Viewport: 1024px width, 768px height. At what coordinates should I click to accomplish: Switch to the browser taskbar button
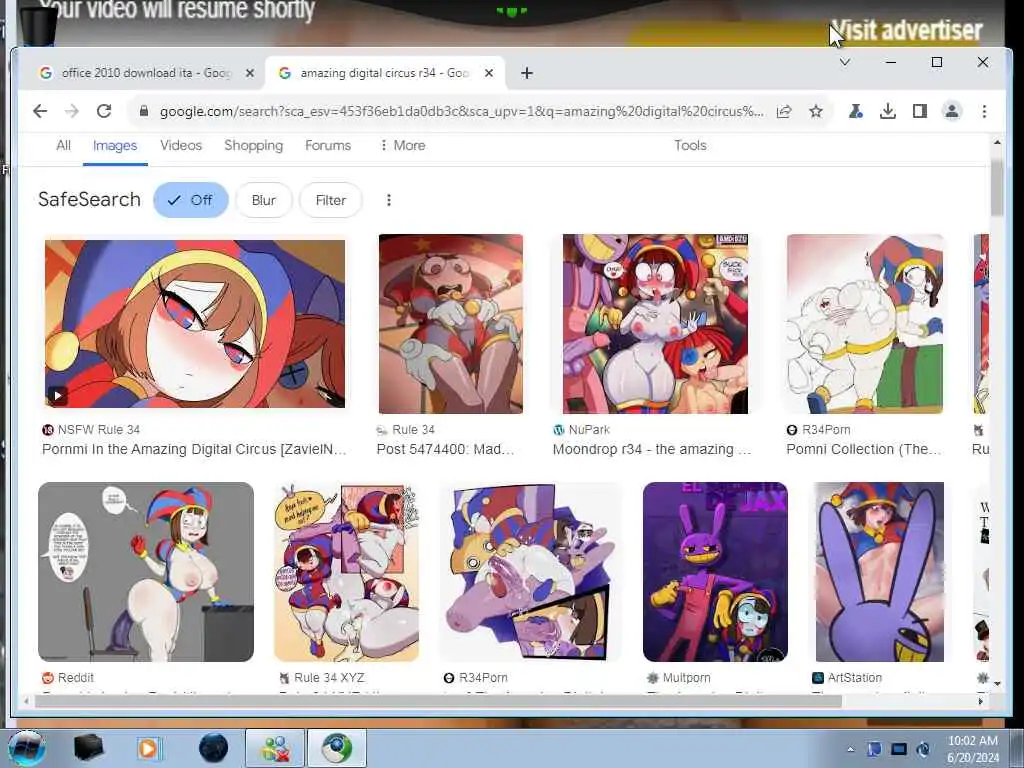click(336, 748)
